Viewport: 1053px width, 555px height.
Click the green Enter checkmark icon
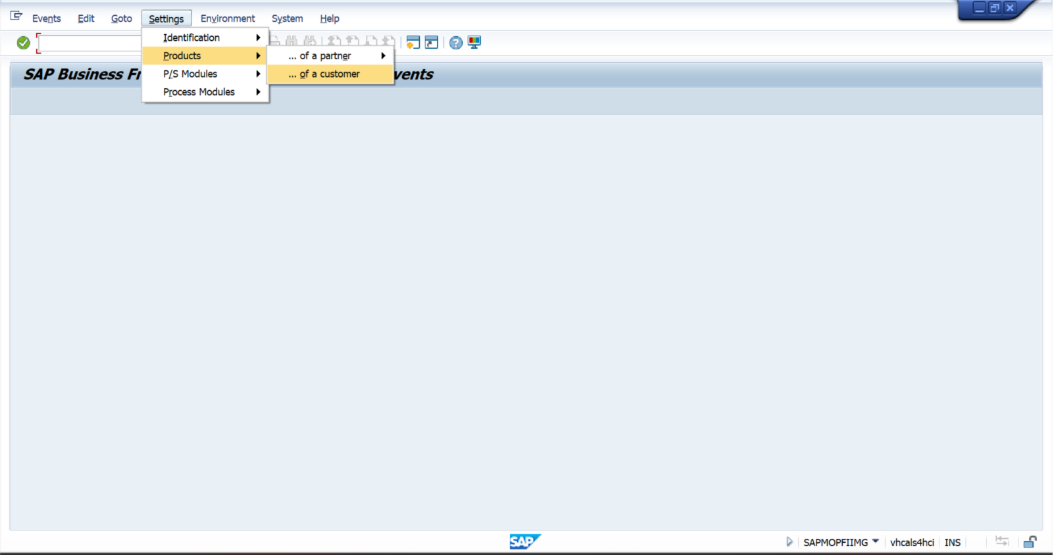pyautogui.click(x=23, y=43)
